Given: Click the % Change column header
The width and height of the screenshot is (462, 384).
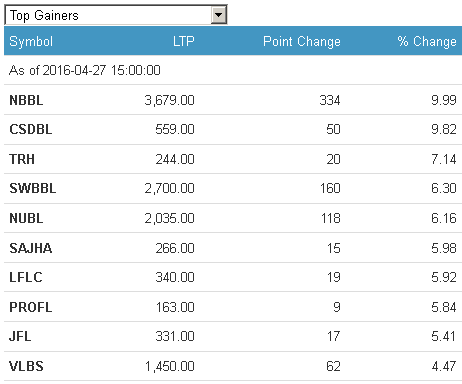Looking at the screenshot, I should click(427, 42).
